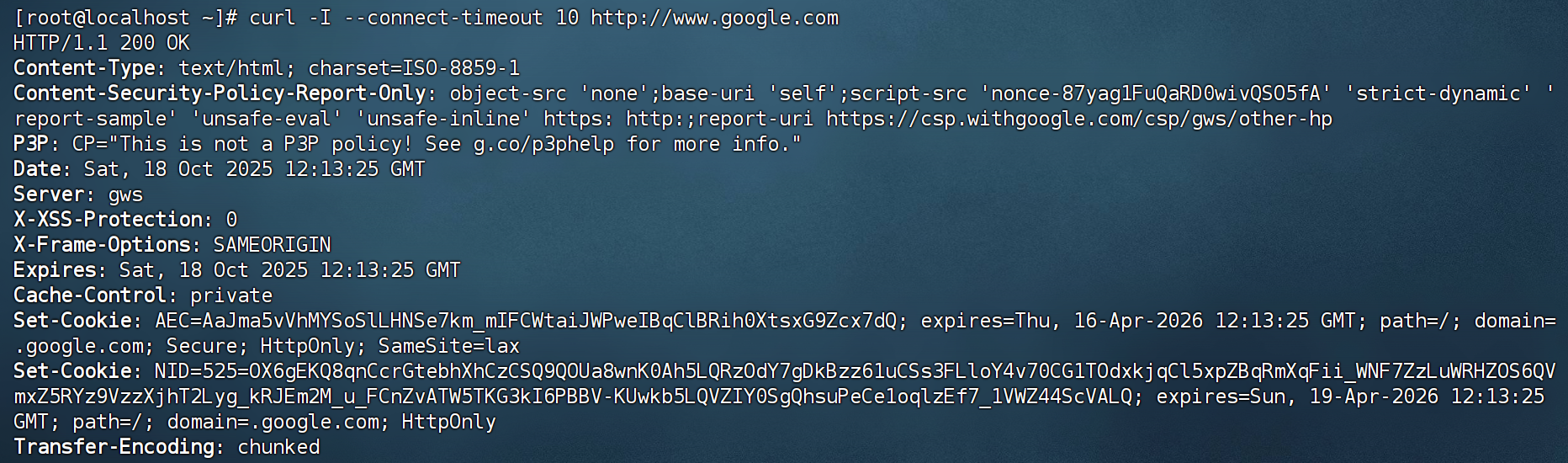This screenshot has height=463, width=1568.
Task: Click the HTTP/1.1 200 OK status line
Action: click(101, 43)
